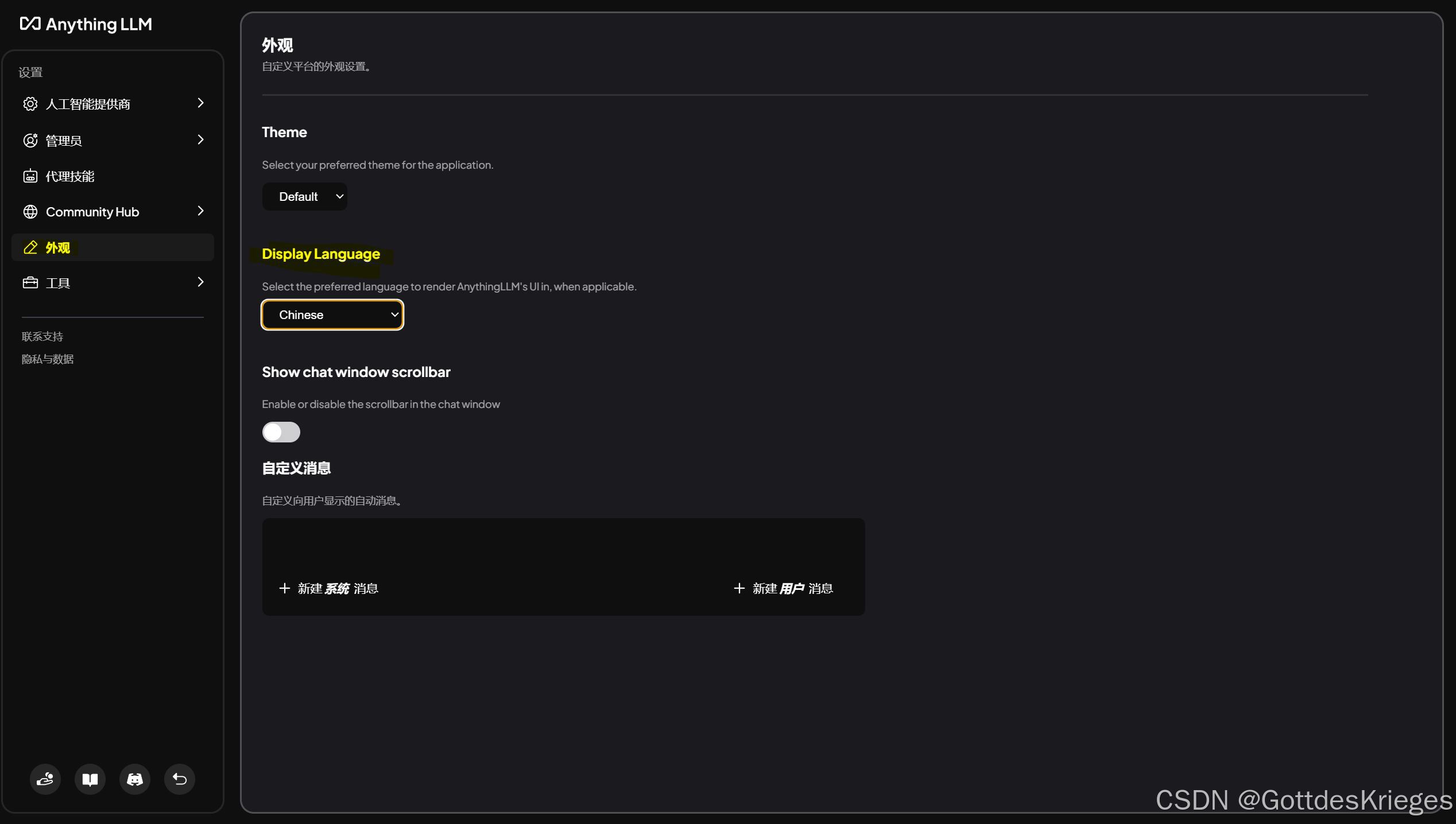Select the 外观 menu item
Image resolution: width=1456 pixels, height=824 pixels.
[57, 248]
